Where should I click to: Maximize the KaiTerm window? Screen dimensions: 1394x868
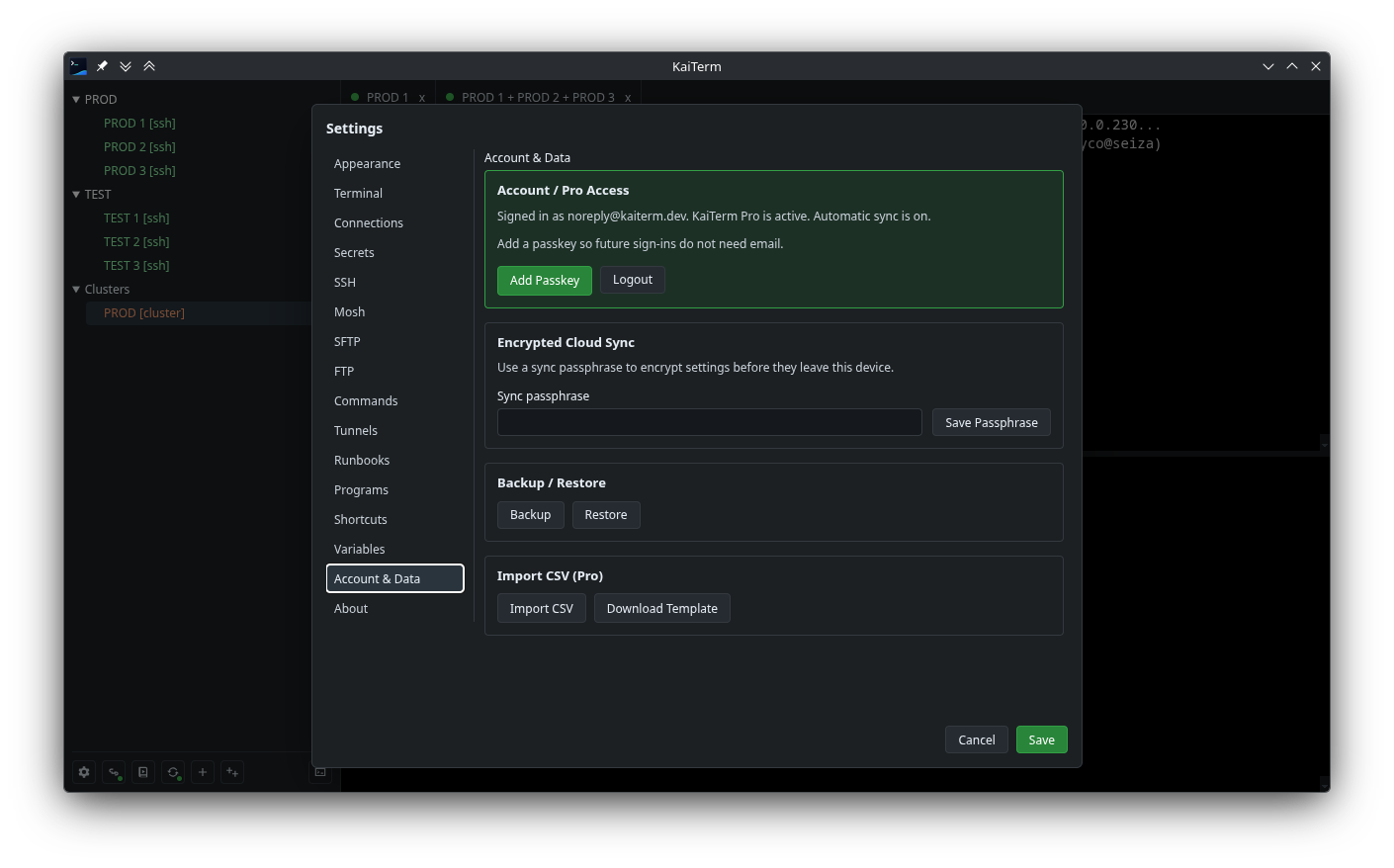(1292, 66)
